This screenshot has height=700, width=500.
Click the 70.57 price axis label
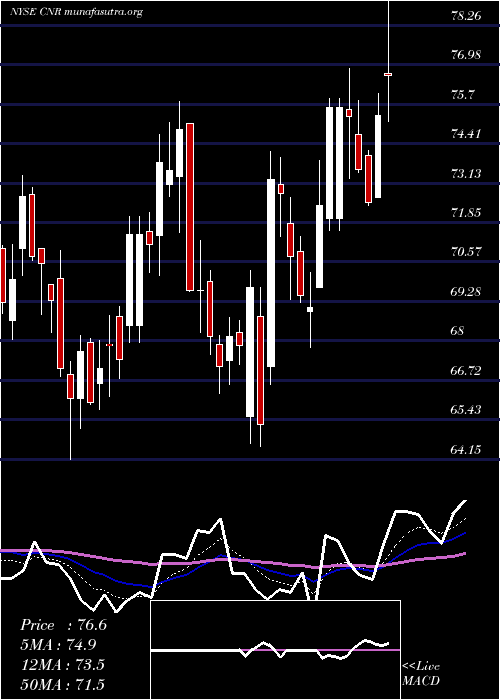pyautogui.click(x=466, y=251)
